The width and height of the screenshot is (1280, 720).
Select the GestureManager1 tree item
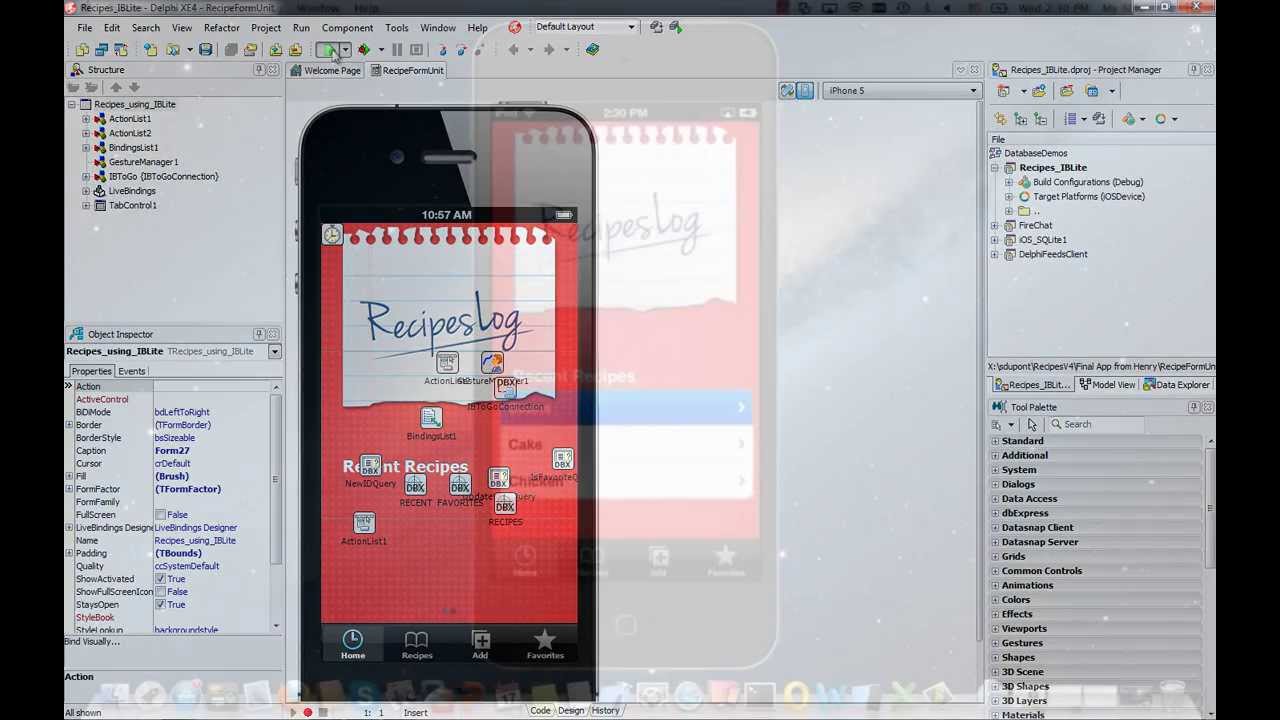click(143, 162)
